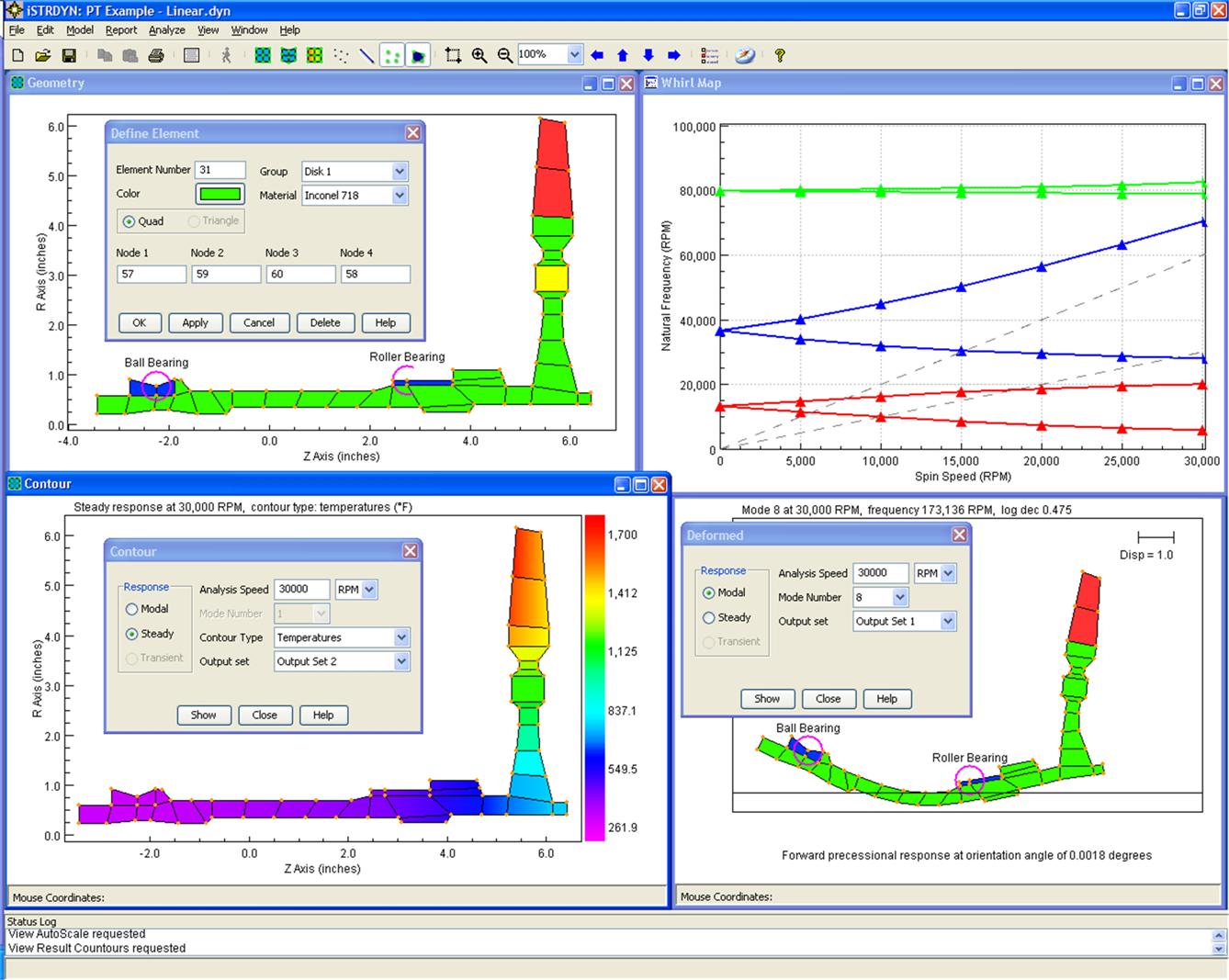Expand the Contour Type dropdown

[x=401, y=637]
